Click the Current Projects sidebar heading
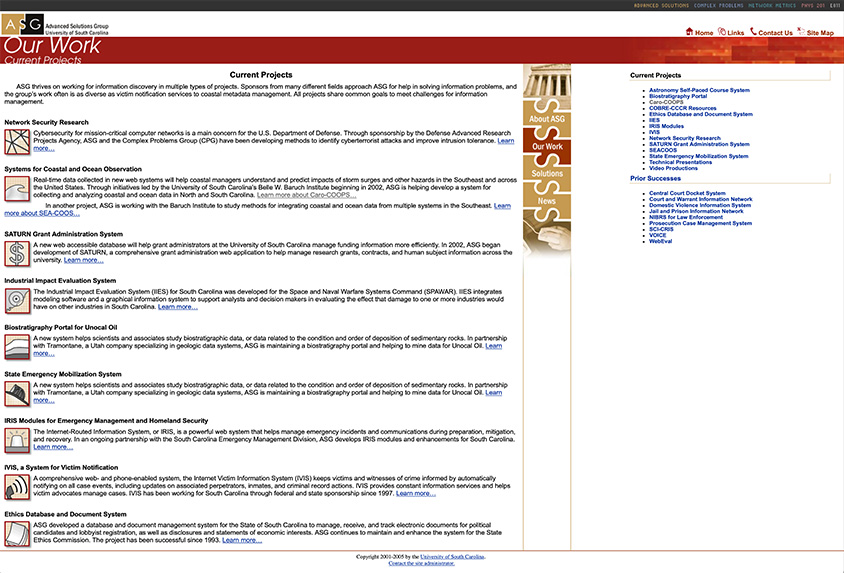Image resolution: width=844 pixels, height=573 pixels. click(655, 75)
